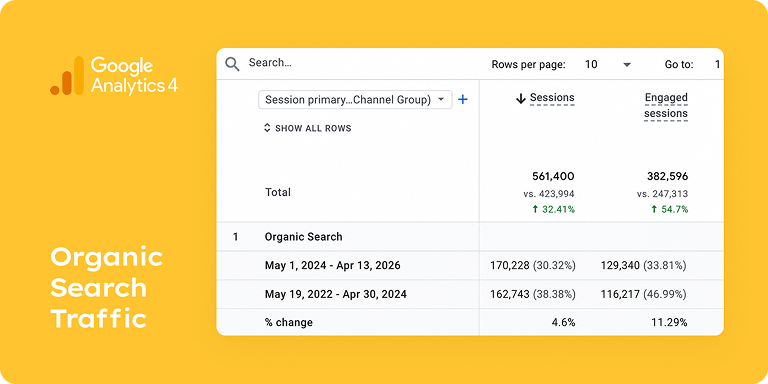The width and height of the screenshot is (768, 384).
Task: Click the Go to page number field
Action: coord(717,65)
